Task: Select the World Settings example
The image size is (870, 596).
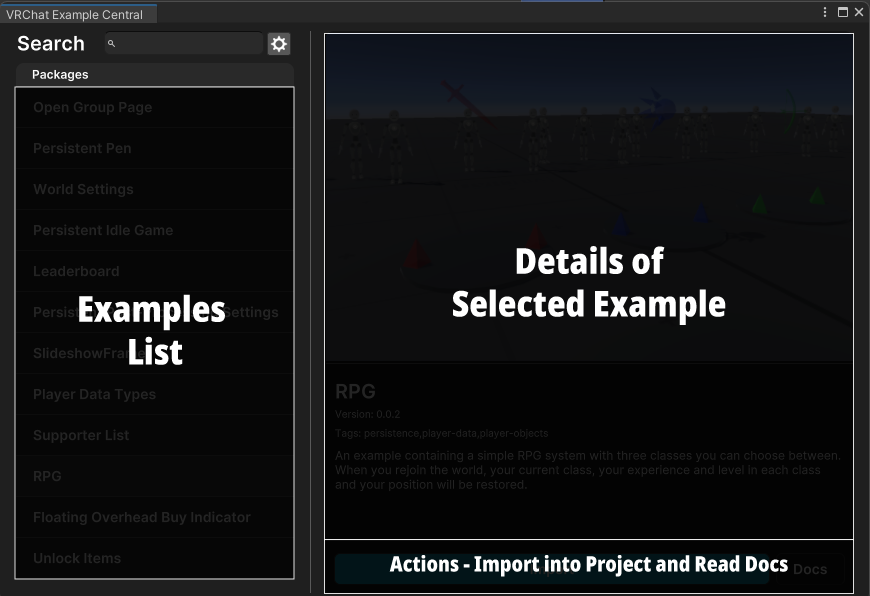Action: pos(155,190)
